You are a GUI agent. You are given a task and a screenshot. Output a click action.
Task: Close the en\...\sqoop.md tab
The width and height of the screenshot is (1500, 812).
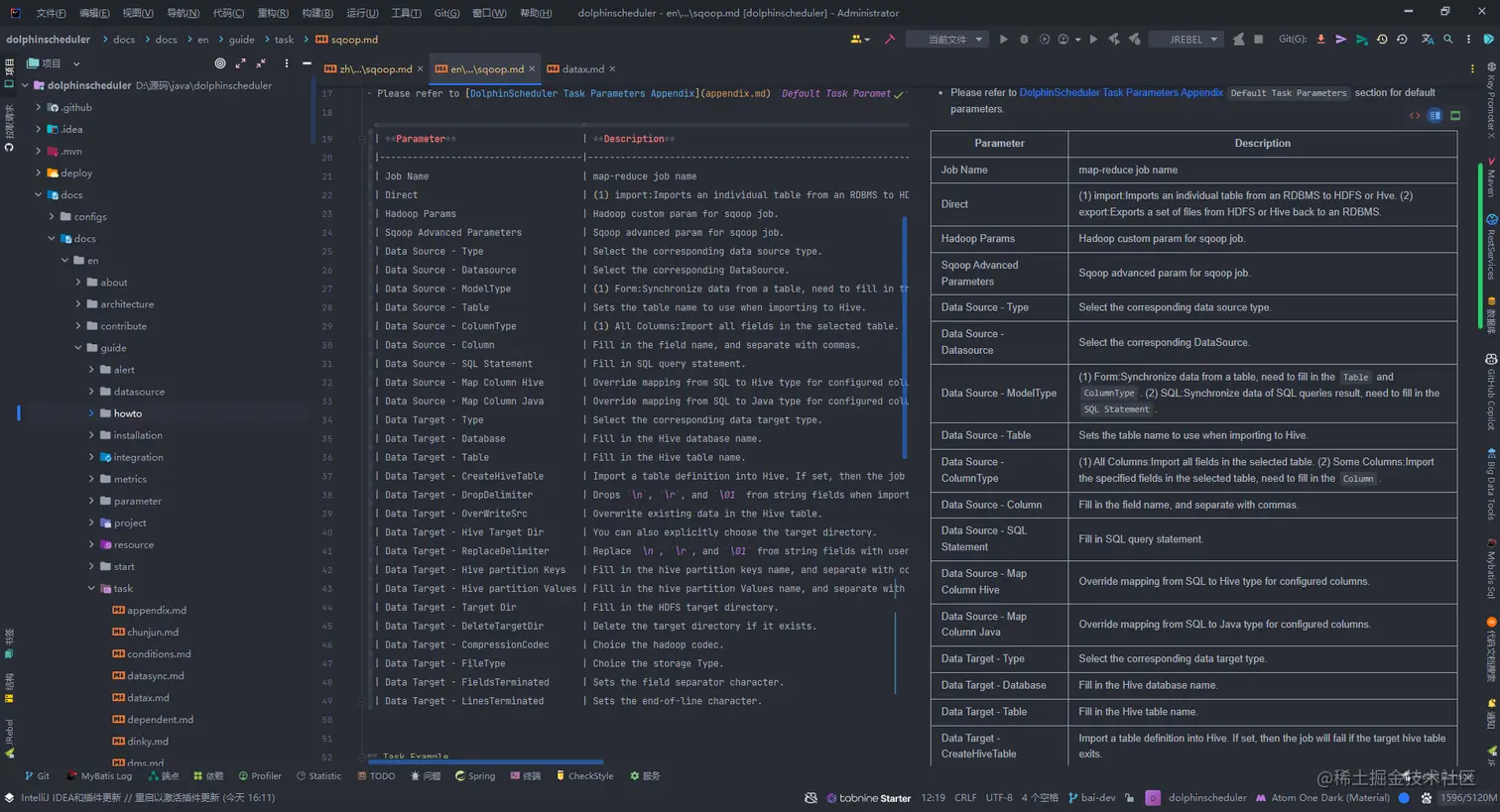[532, 69]
